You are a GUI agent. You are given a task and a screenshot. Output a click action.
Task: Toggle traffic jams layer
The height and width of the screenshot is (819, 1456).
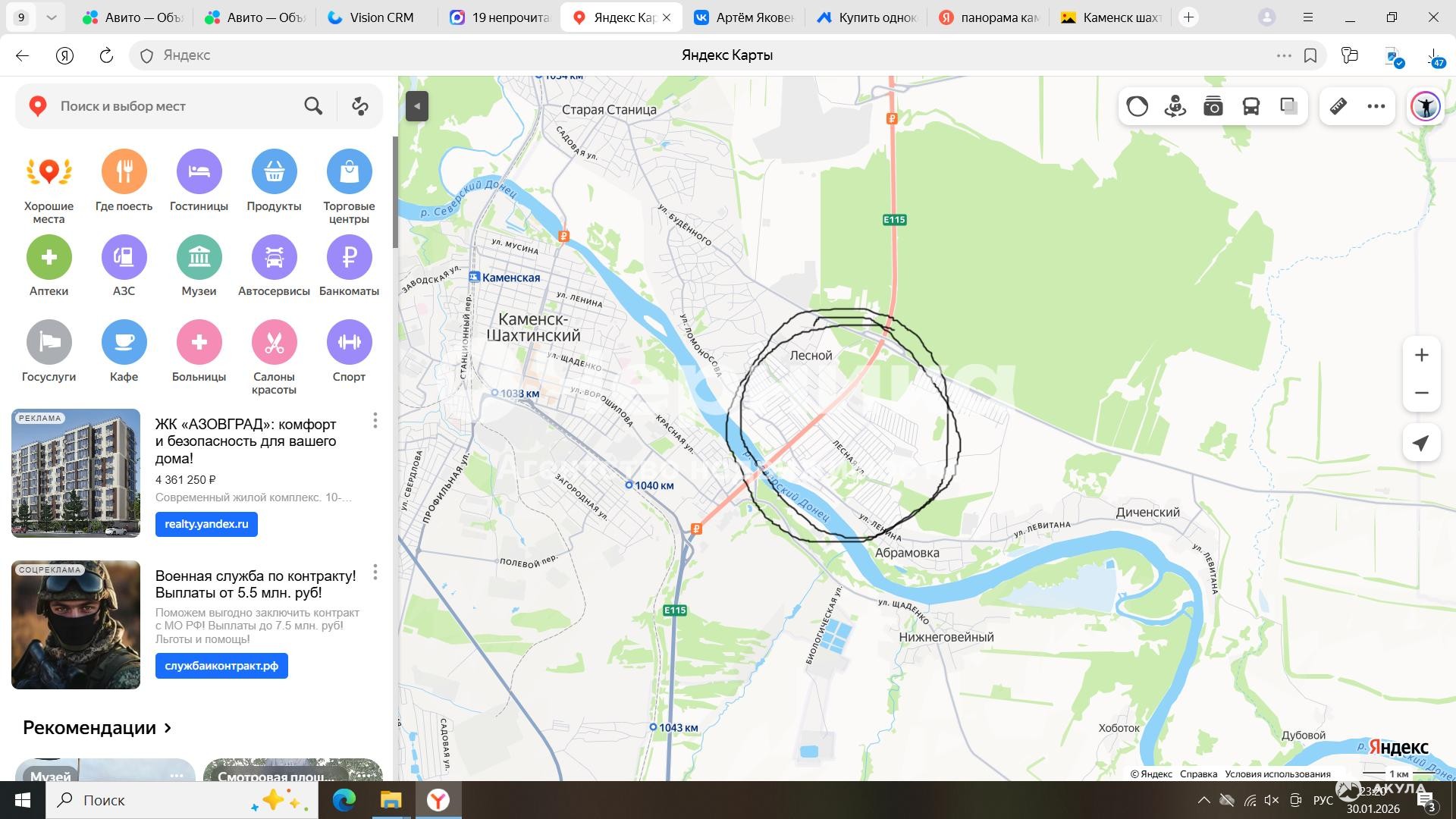click(1137, 106)
